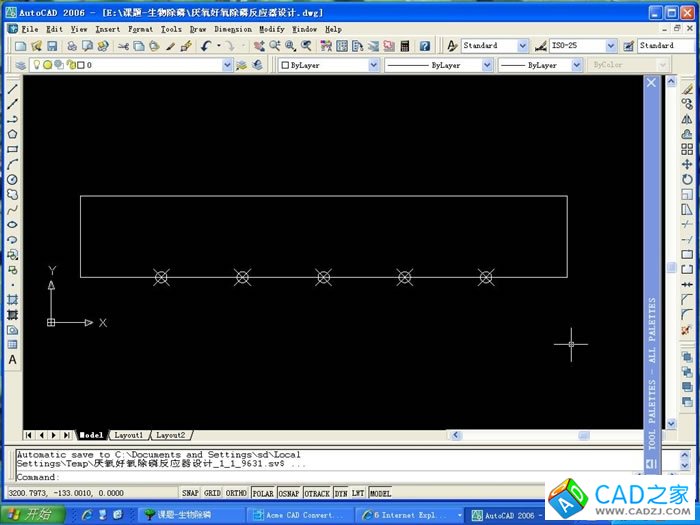Image resolution: width=700 pixels, height=525 pixels.
Task: Toggle OSNAP in the status bar
Action: click(x=289, y=494)
